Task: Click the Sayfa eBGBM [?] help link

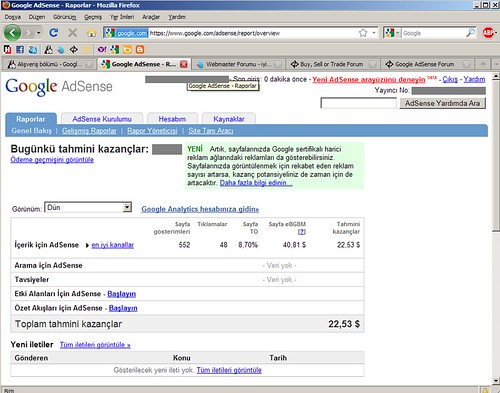Action: point(302,231)
